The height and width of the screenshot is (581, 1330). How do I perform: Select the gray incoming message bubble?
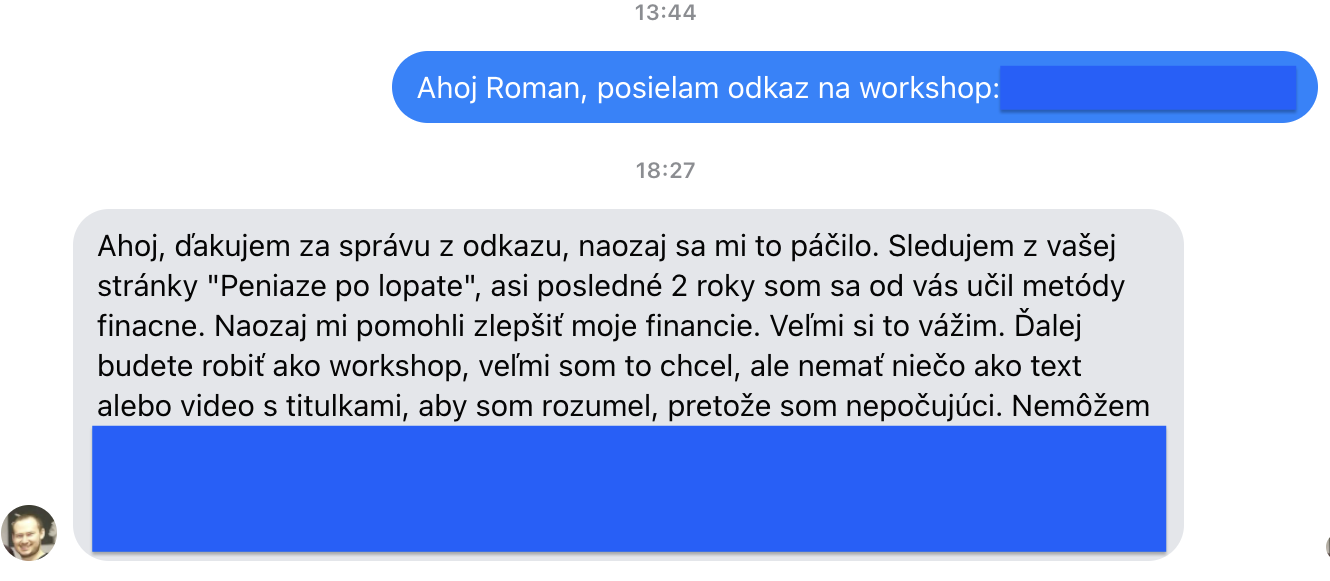point(629,384)
